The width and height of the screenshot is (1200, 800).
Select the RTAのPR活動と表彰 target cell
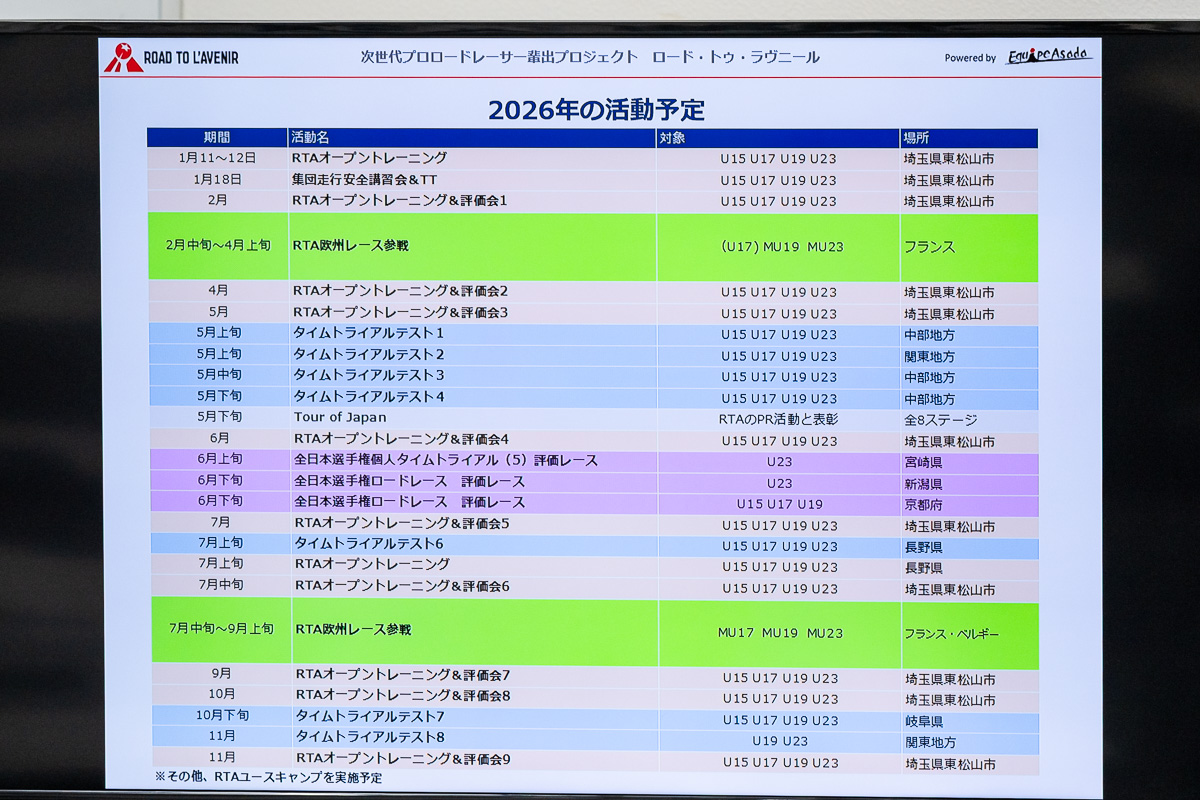pos(778,420)
